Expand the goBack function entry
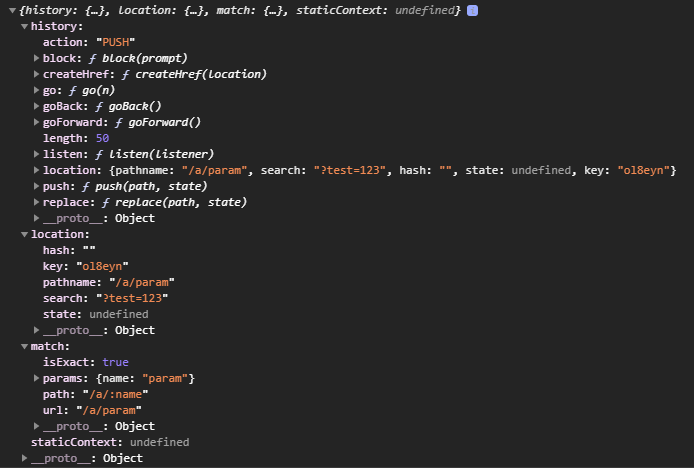Screen dimensions: 694x468 tap(36, 106)
